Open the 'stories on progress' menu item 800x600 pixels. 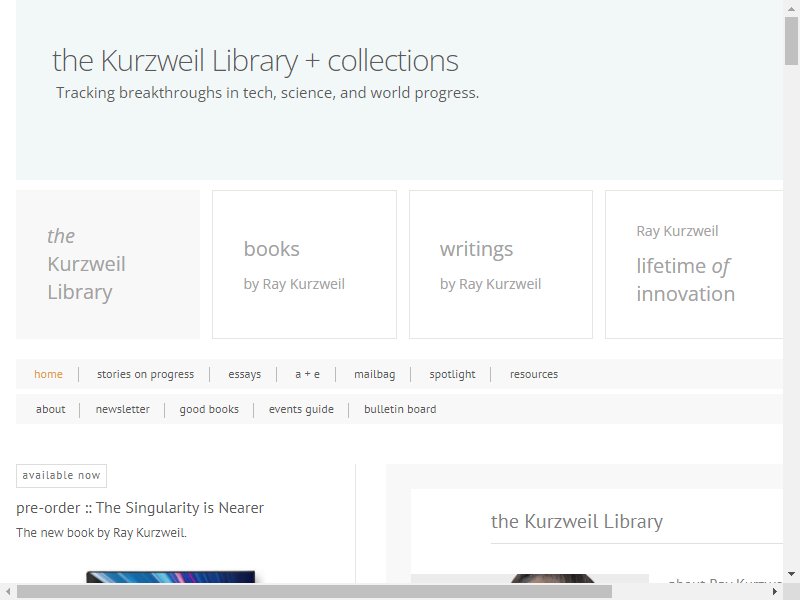coord(145,374)
